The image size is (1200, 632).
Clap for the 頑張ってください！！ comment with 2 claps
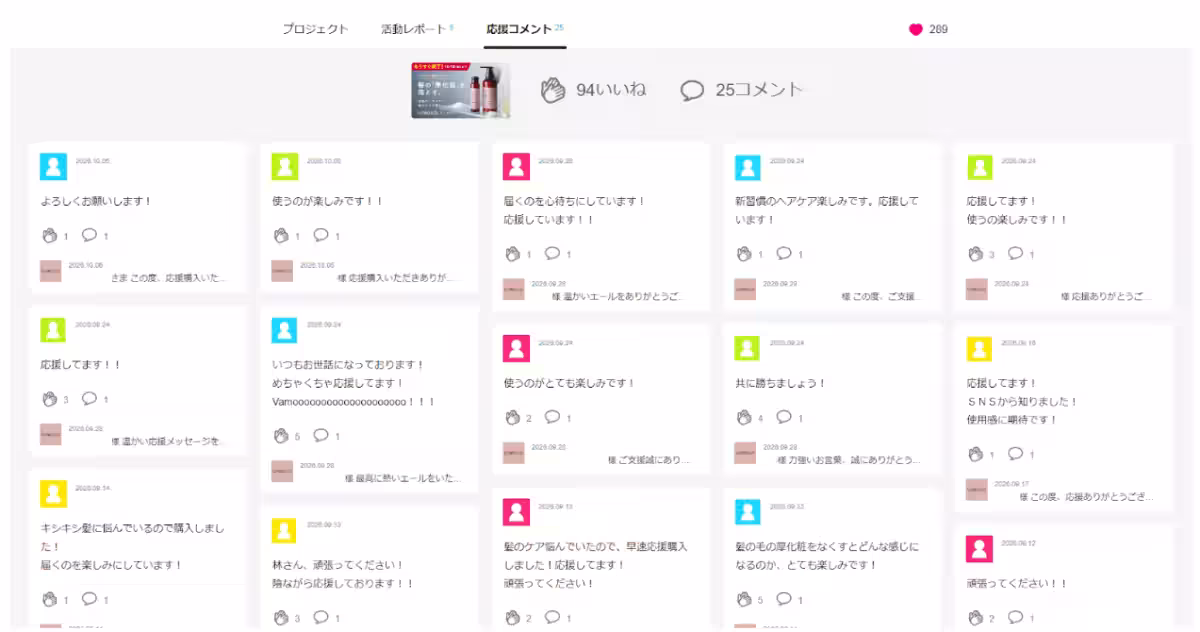click(x=976, y=618)
